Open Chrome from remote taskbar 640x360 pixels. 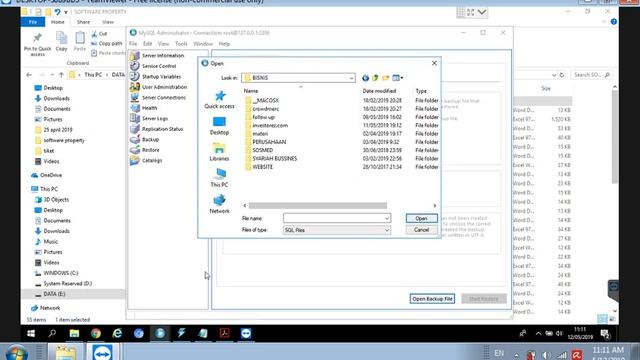click(96, 333)
